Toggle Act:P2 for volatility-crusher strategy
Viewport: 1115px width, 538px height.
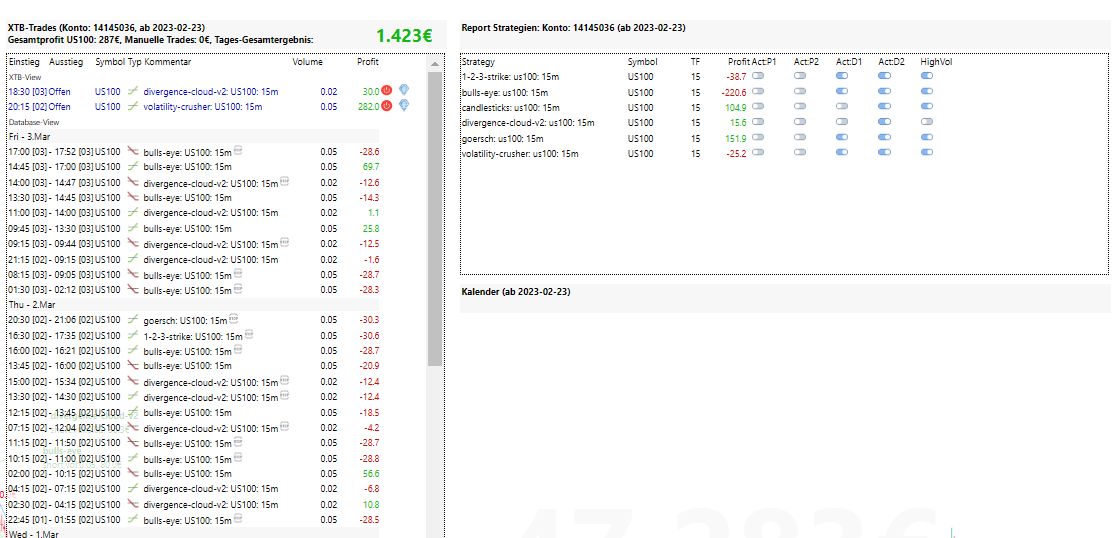801,153
